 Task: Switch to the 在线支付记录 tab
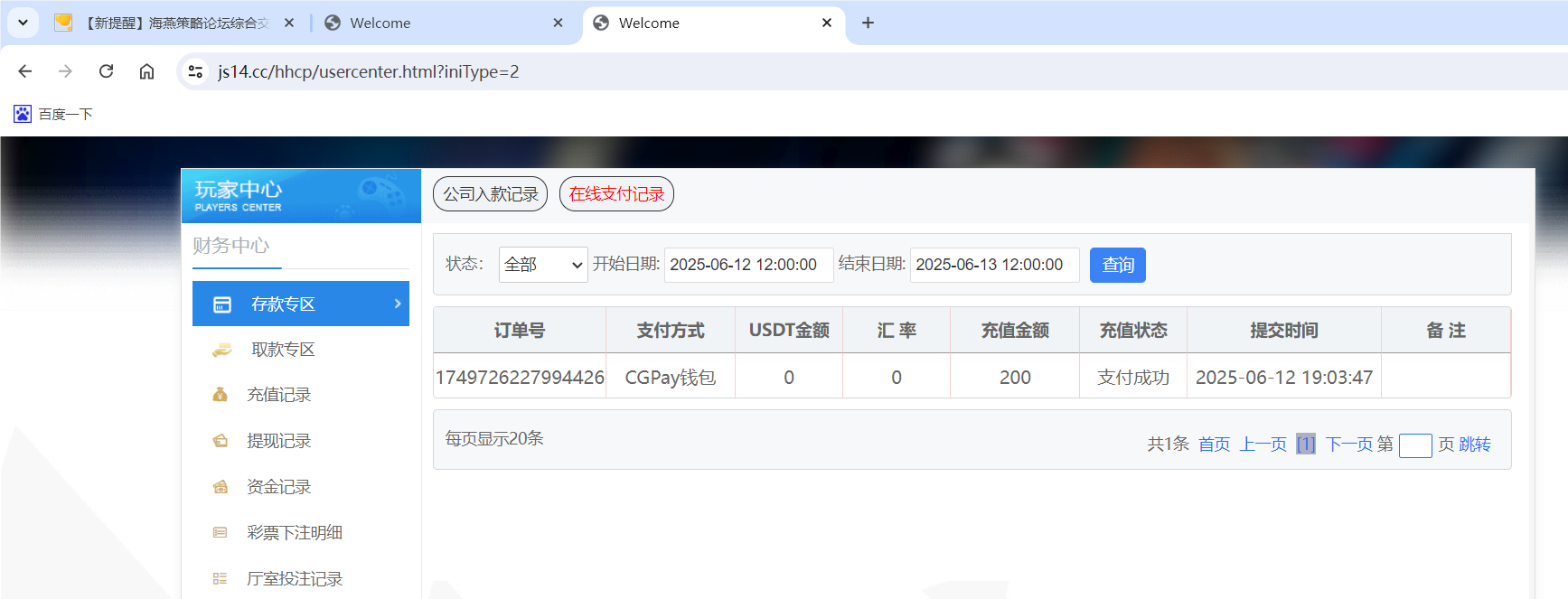click(616, 194)
